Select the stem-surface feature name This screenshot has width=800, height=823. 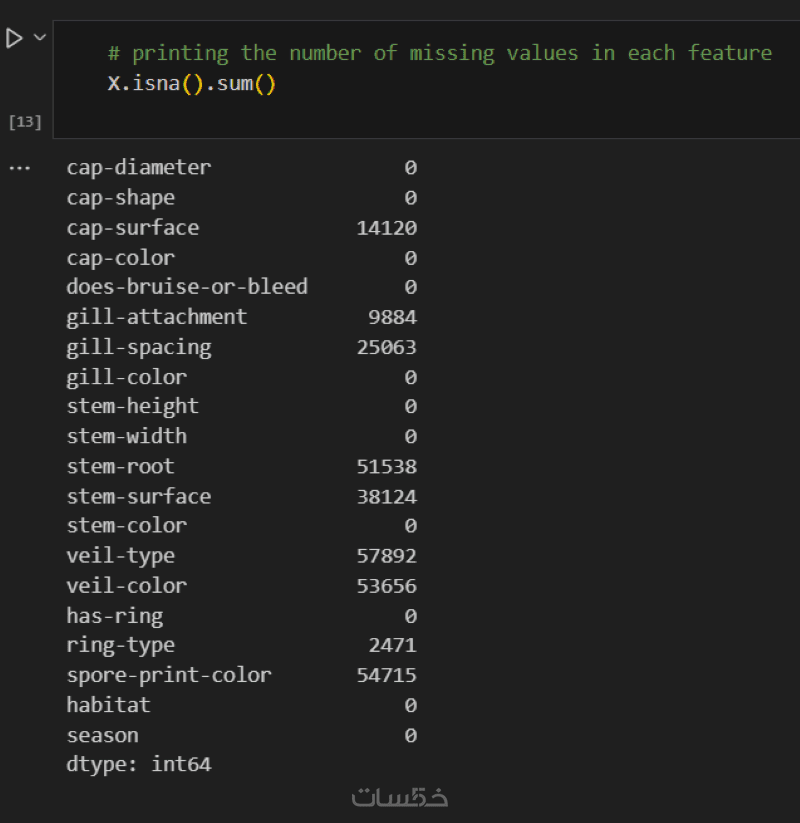click(x=139, y=496)
